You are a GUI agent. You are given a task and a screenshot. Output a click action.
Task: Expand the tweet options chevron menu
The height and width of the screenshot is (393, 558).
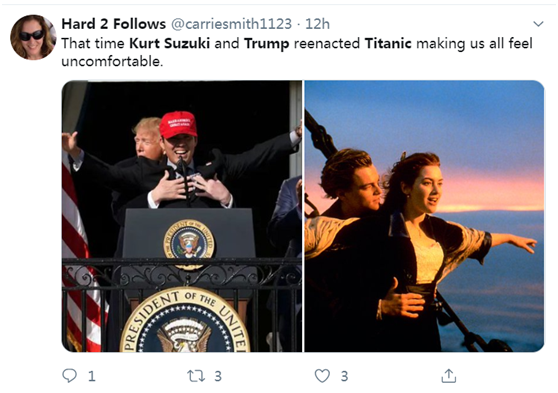(538, 24)
